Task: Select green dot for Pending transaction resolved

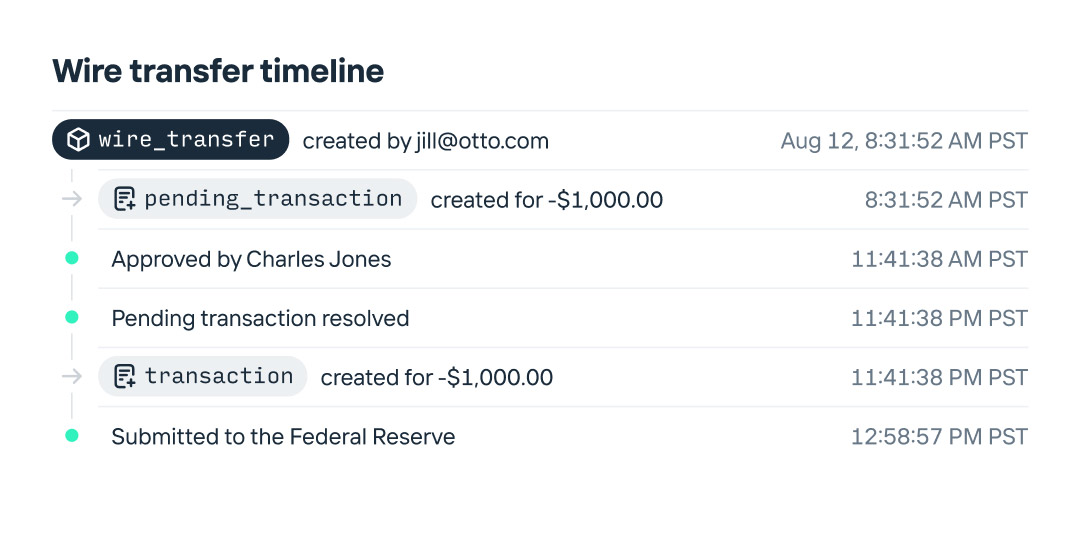Action: [71, 317]
